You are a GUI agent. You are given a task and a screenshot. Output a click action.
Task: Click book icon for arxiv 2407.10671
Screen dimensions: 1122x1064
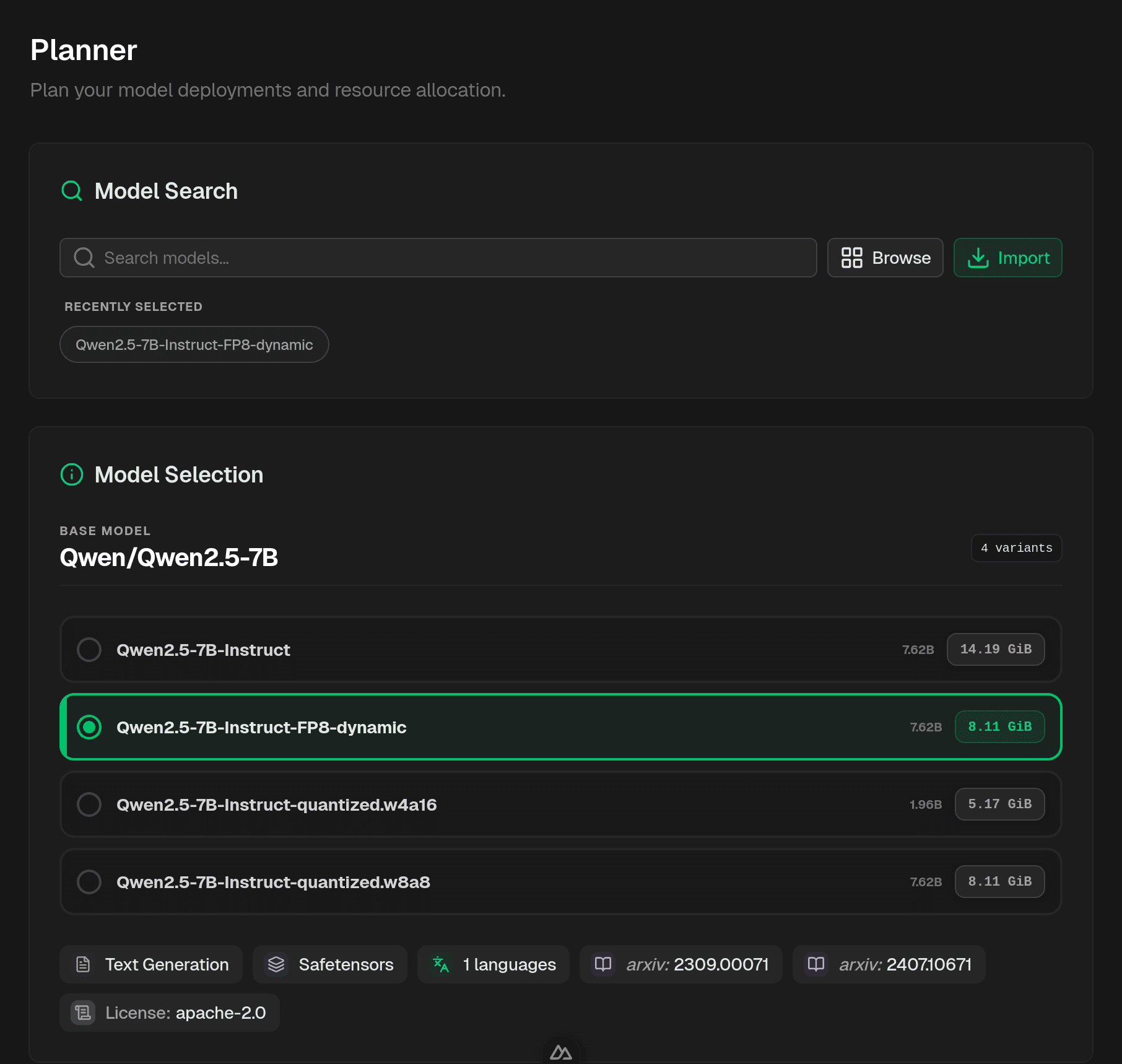[816, 964]
